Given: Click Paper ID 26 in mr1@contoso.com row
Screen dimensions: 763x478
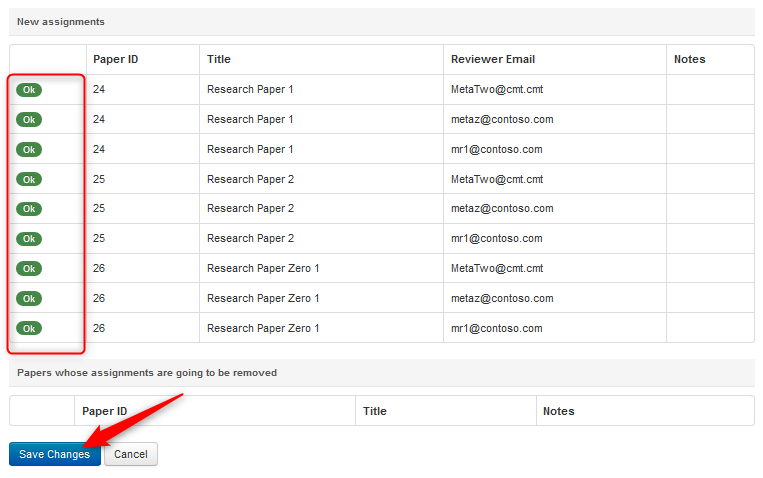Looking at the screenshot, I should tap(99, 328).
